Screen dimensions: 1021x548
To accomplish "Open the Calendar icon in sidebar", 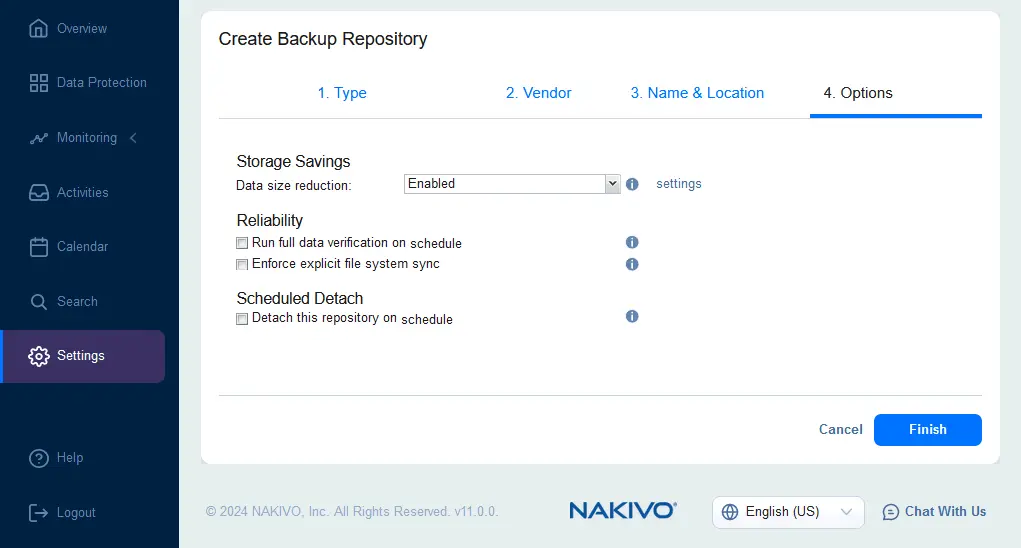I will click(x=39, y=247).
